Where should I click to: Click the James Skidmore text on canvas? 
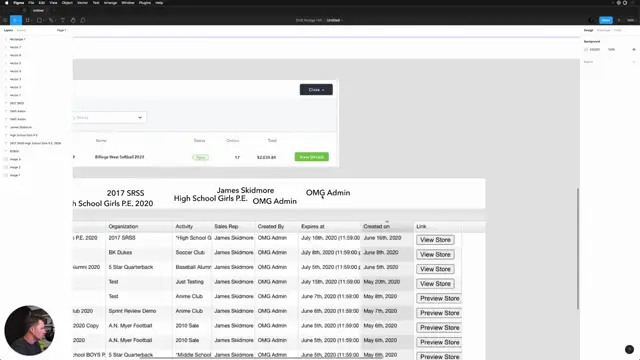(x=245, y=190)
